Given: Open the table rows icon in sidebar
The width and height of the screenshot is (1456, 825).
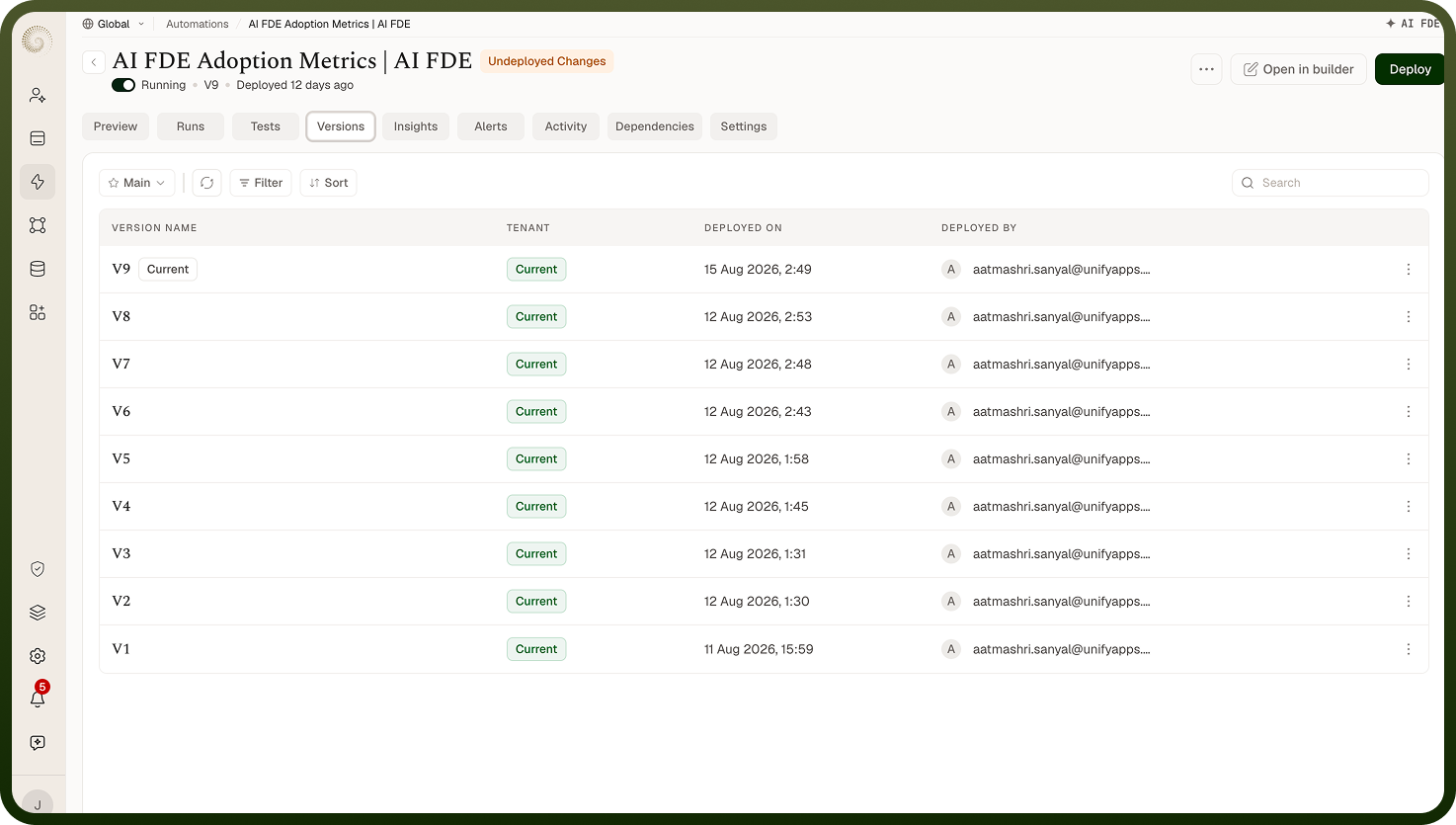Looking at the screenshot, I should [38, 138].
